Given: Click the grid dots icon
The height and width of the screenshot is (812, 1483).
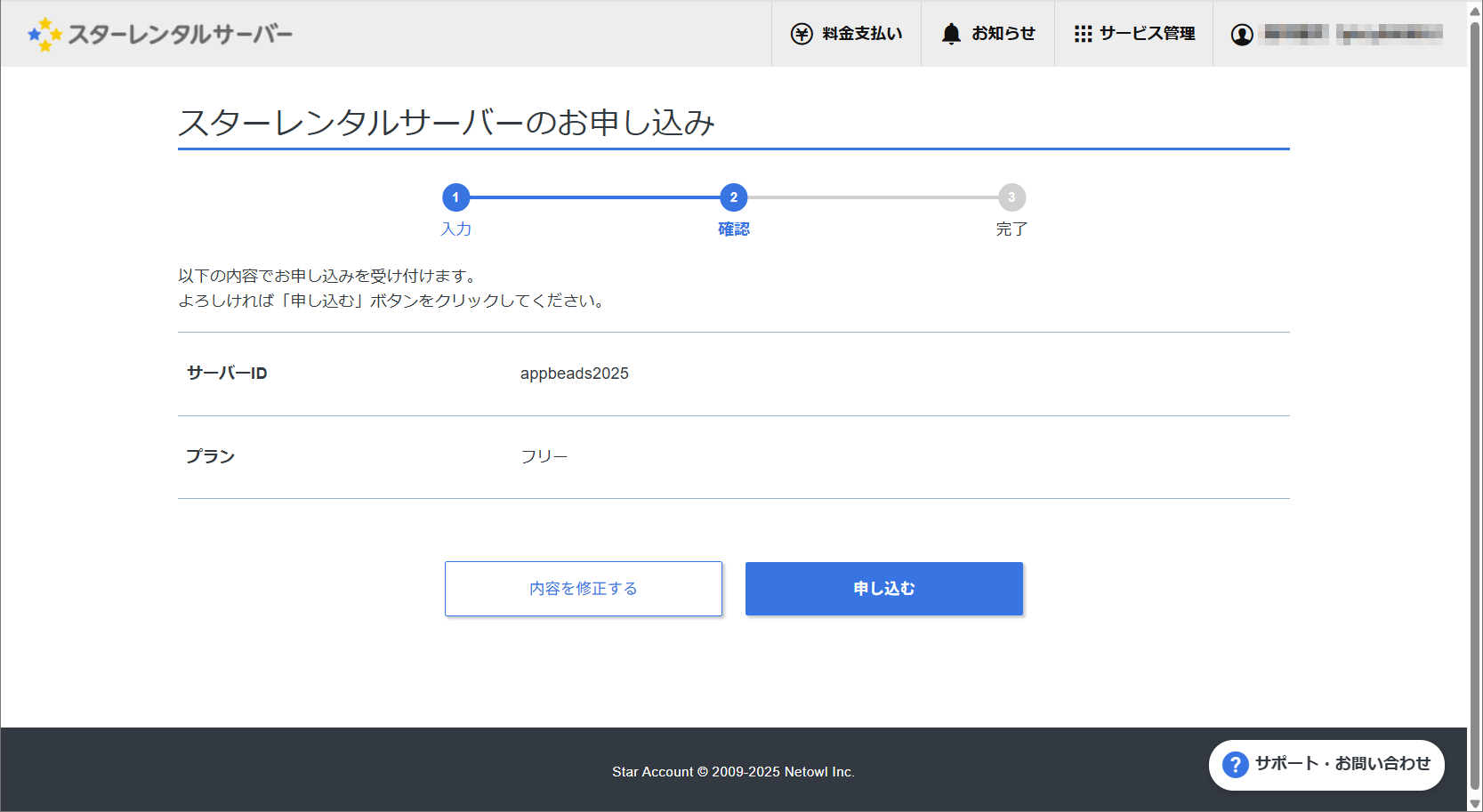Looking at the screenshot, I should pyautogui.click(x=1083, y=34).
